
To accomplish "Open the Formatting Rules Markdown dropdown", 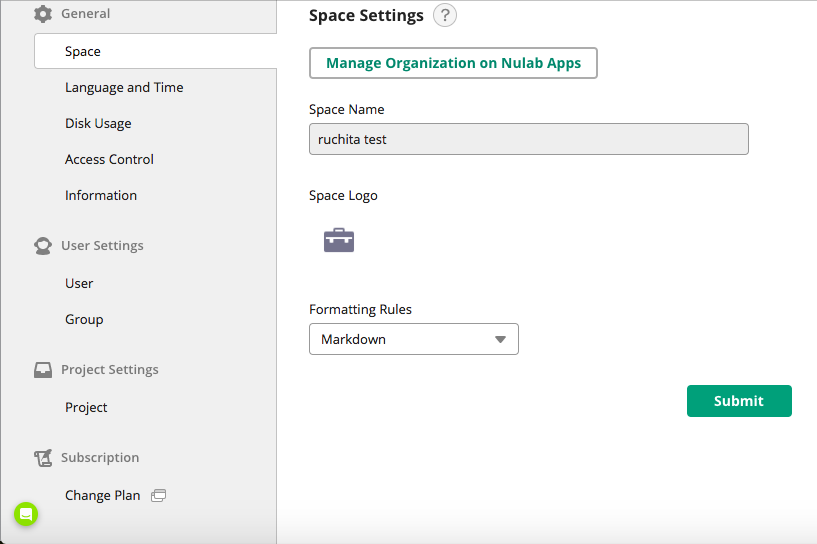I will (x=414, y=339).
